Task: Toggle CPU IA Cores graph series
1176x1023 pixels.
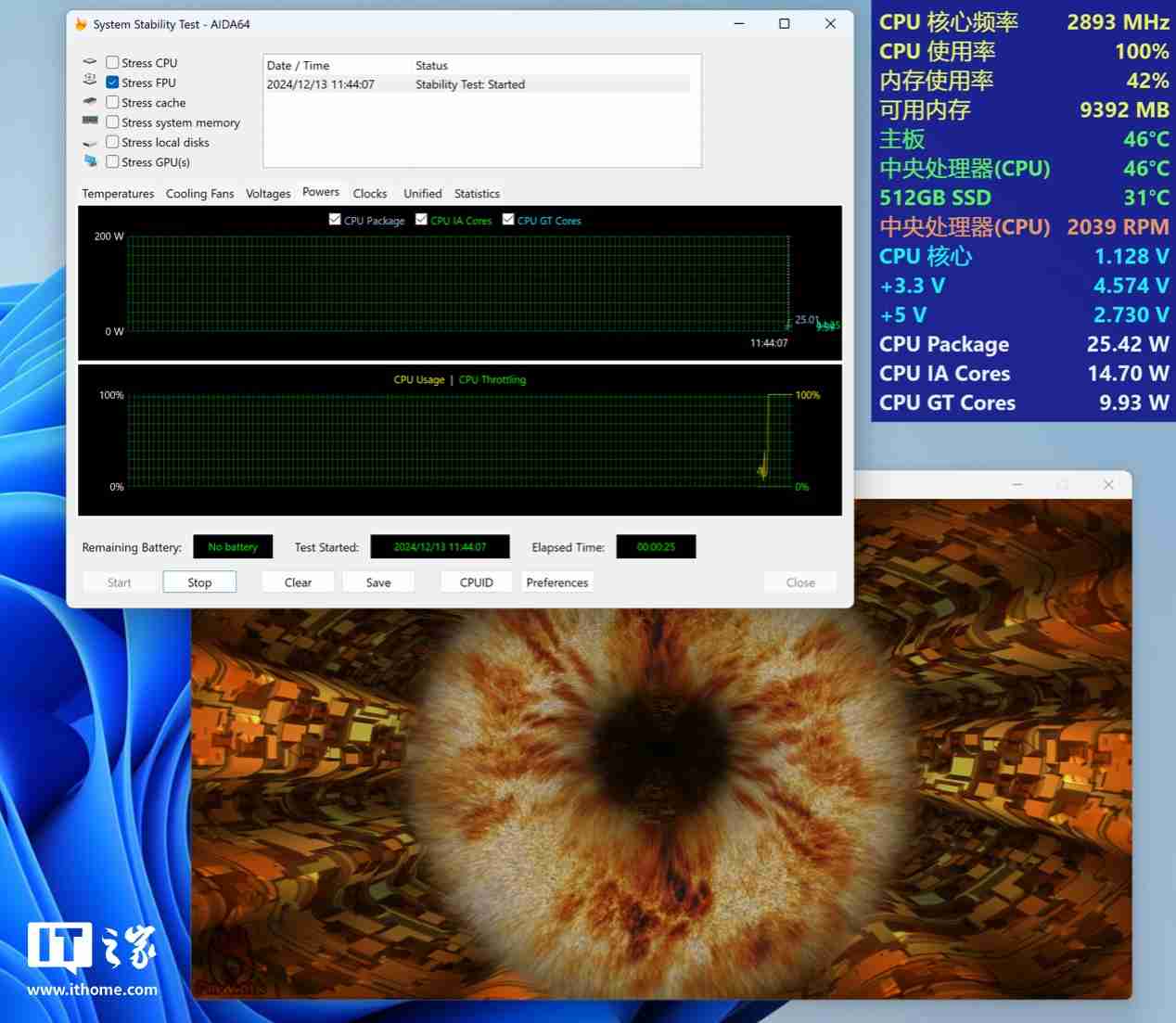Action: (421, 219)
